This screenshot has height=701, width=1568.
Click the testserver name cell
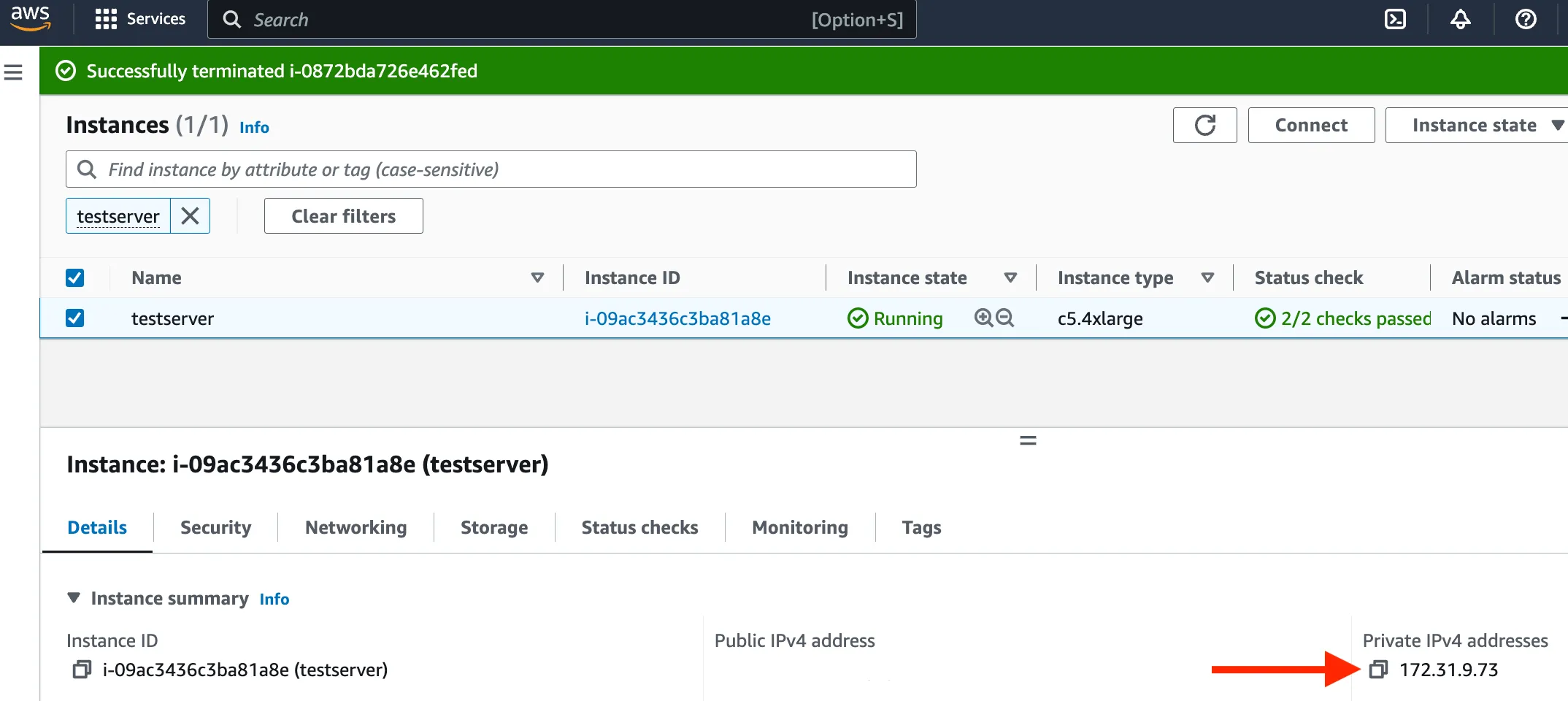pos(172,318)
